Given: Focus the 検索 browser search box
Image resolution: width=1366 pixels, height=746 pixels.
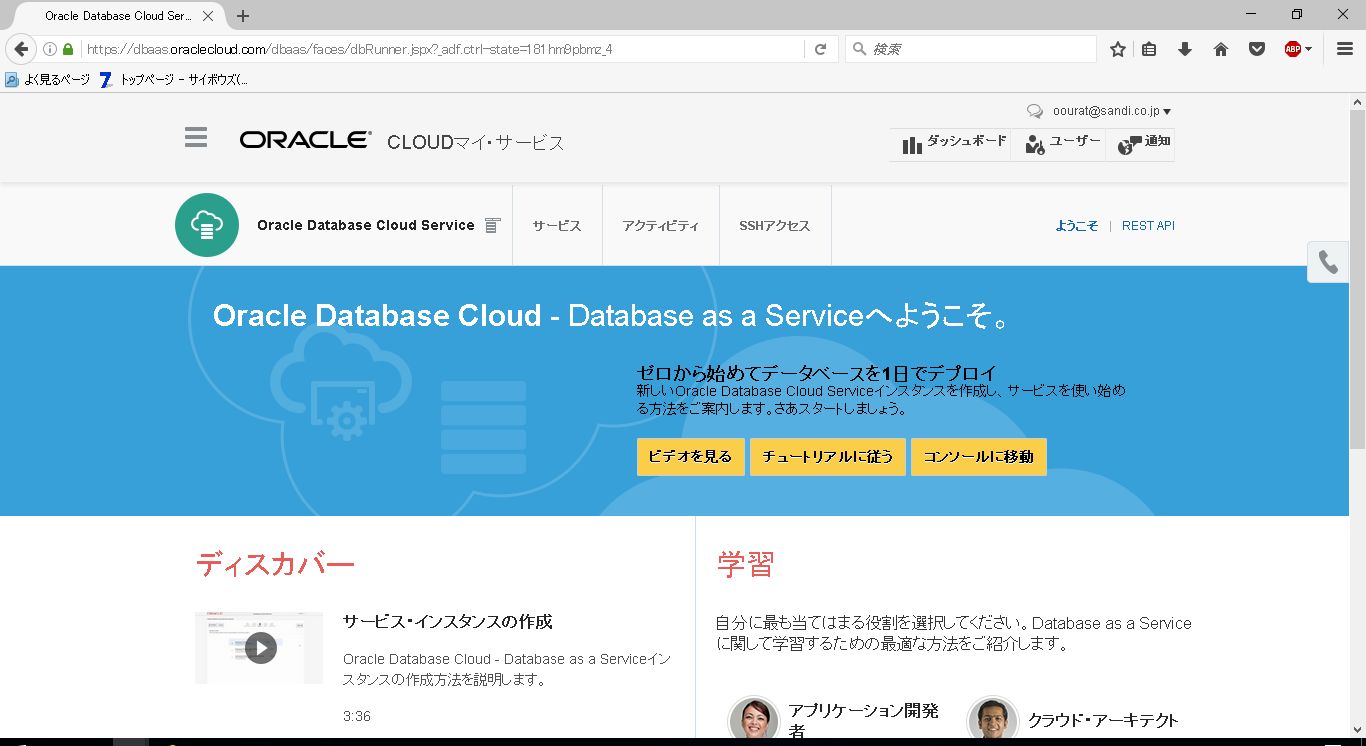Looking at the screenshot, I should pyautogui.click(x=971, y=49).
